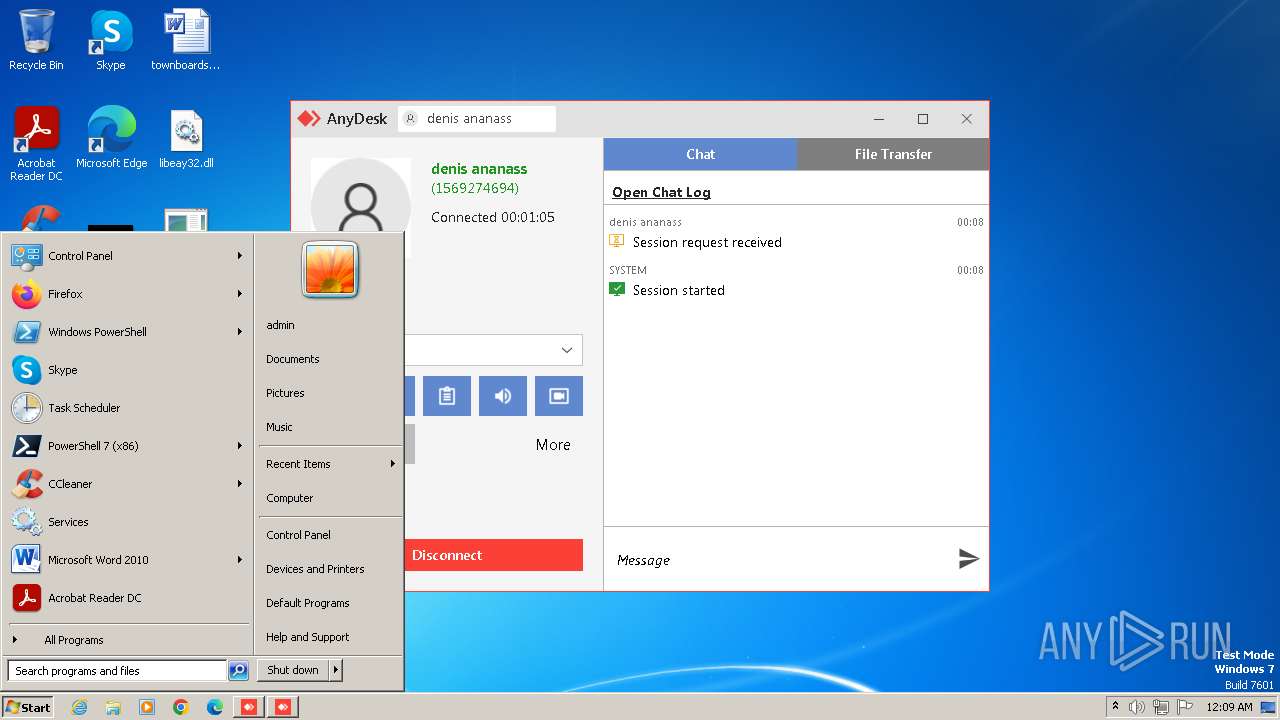Expand the CCleaner jump list arrow
Viewport: 1280px width, 720px height.
pyautogui.click(x=240, y=484)
